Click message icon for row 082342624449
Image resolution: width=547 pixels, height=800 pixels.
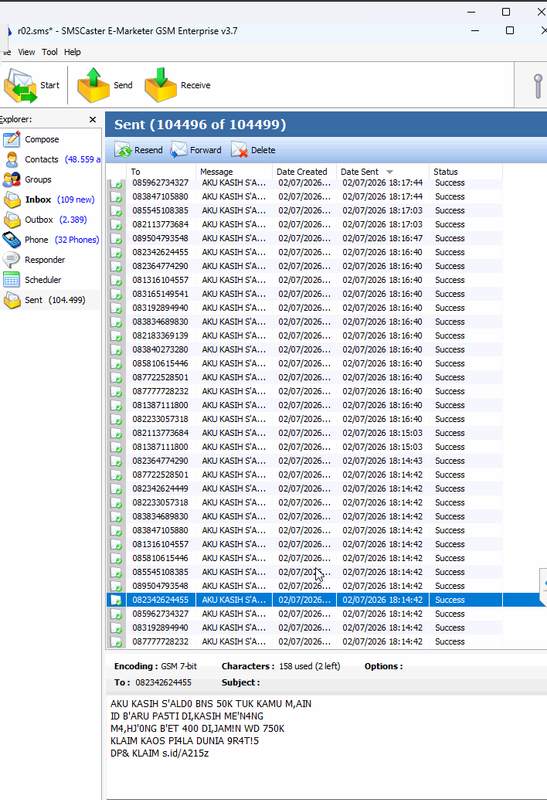point(116,489)
